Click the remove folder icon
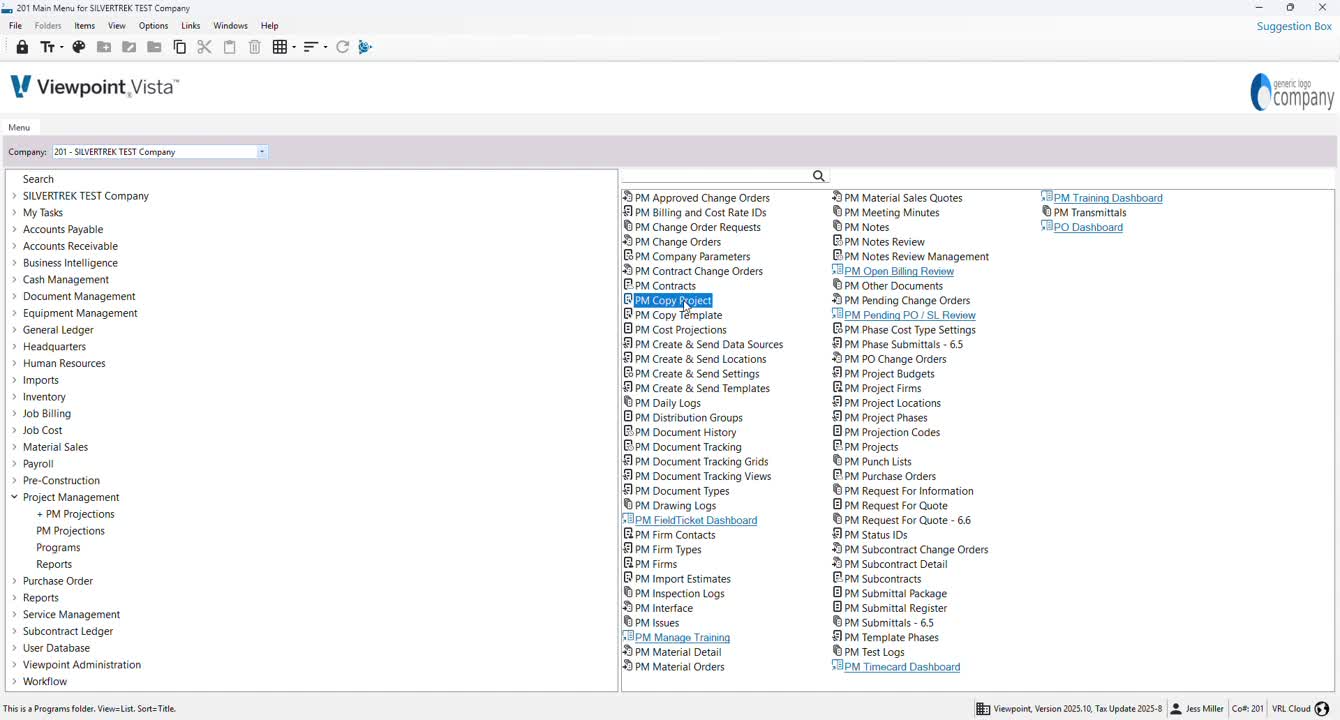This screenshot has height=720, width=1340. (154, 47)
